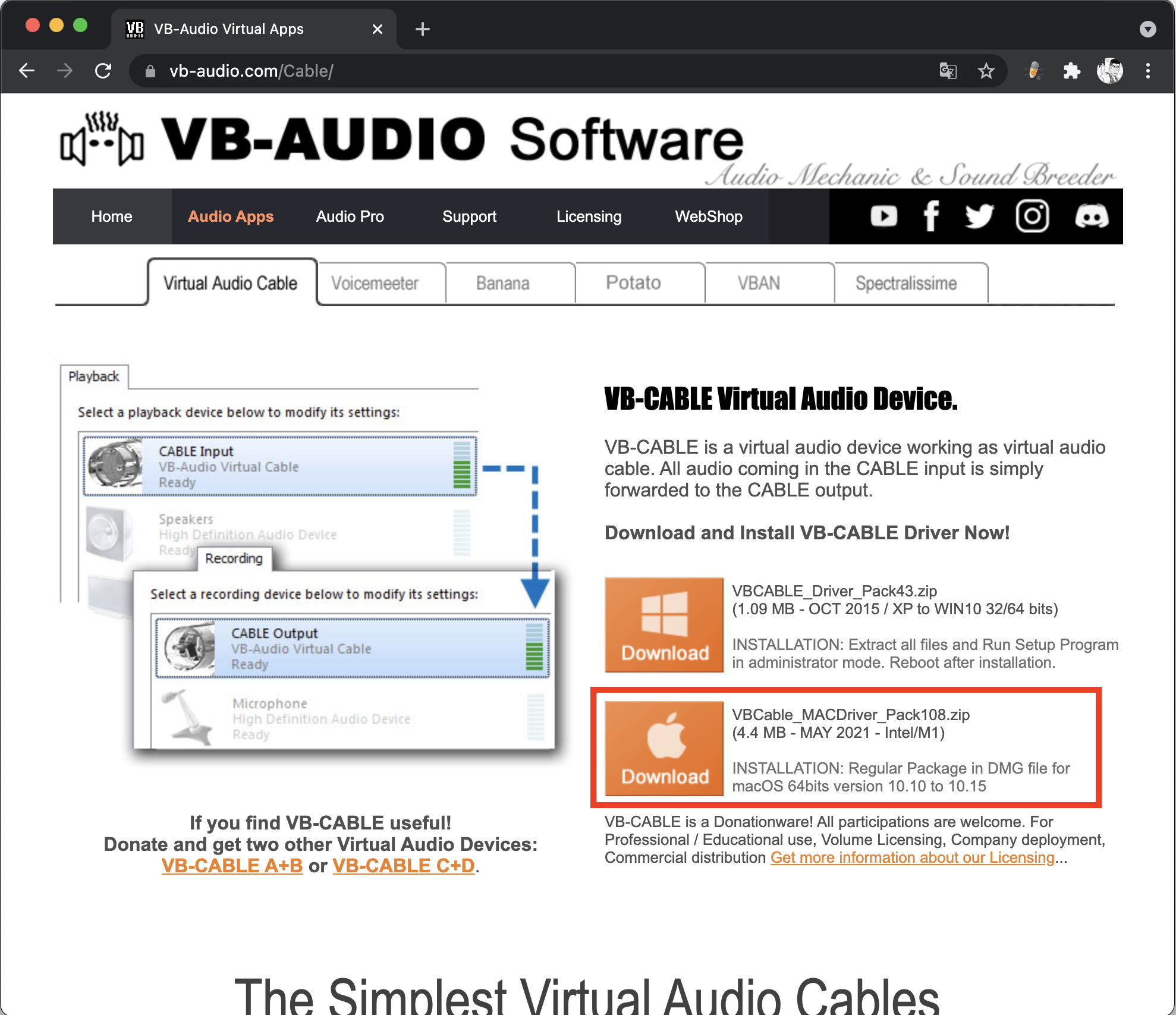Click the VB-CABLE Virtual Audio Device heading
The width and height of the screenshot is (1176, 1015).
781,399
